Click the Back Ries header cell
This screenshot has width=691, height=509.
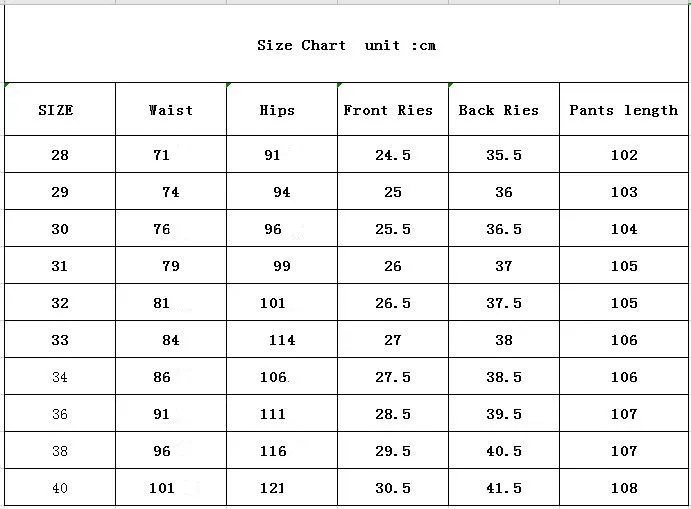pyautogui.click(x=504, y=109)
